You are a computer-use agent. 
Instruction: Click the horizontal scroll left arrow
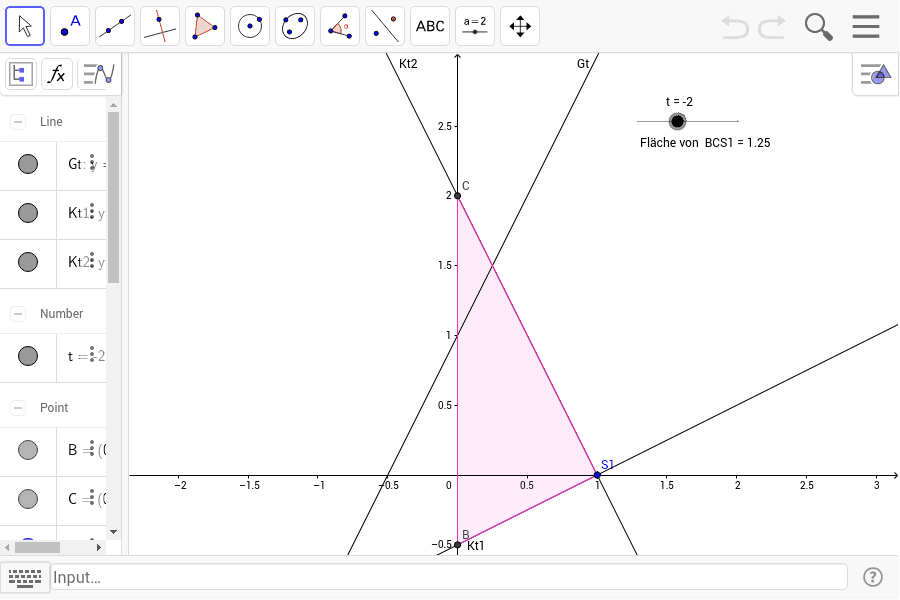tap(6, 547)
